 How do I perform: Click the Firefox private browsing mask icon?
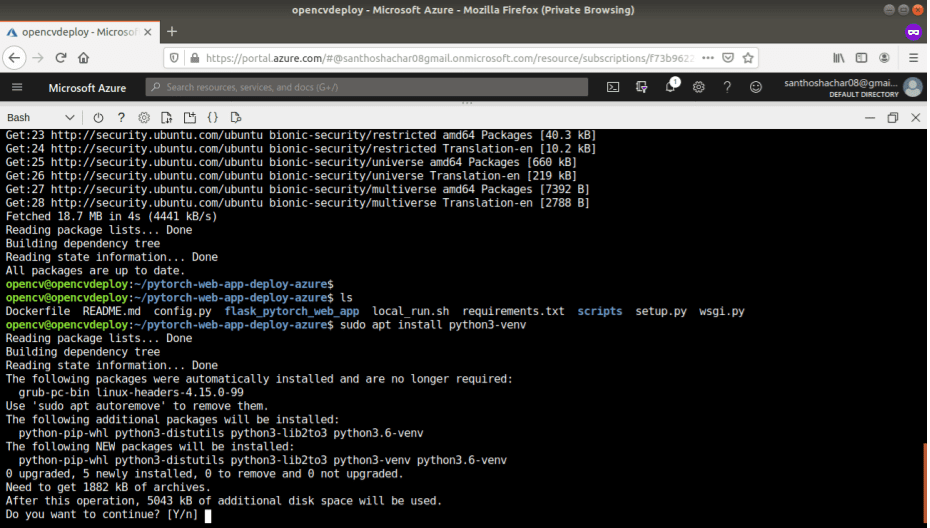pyautogui.click(x=913, y=32)
